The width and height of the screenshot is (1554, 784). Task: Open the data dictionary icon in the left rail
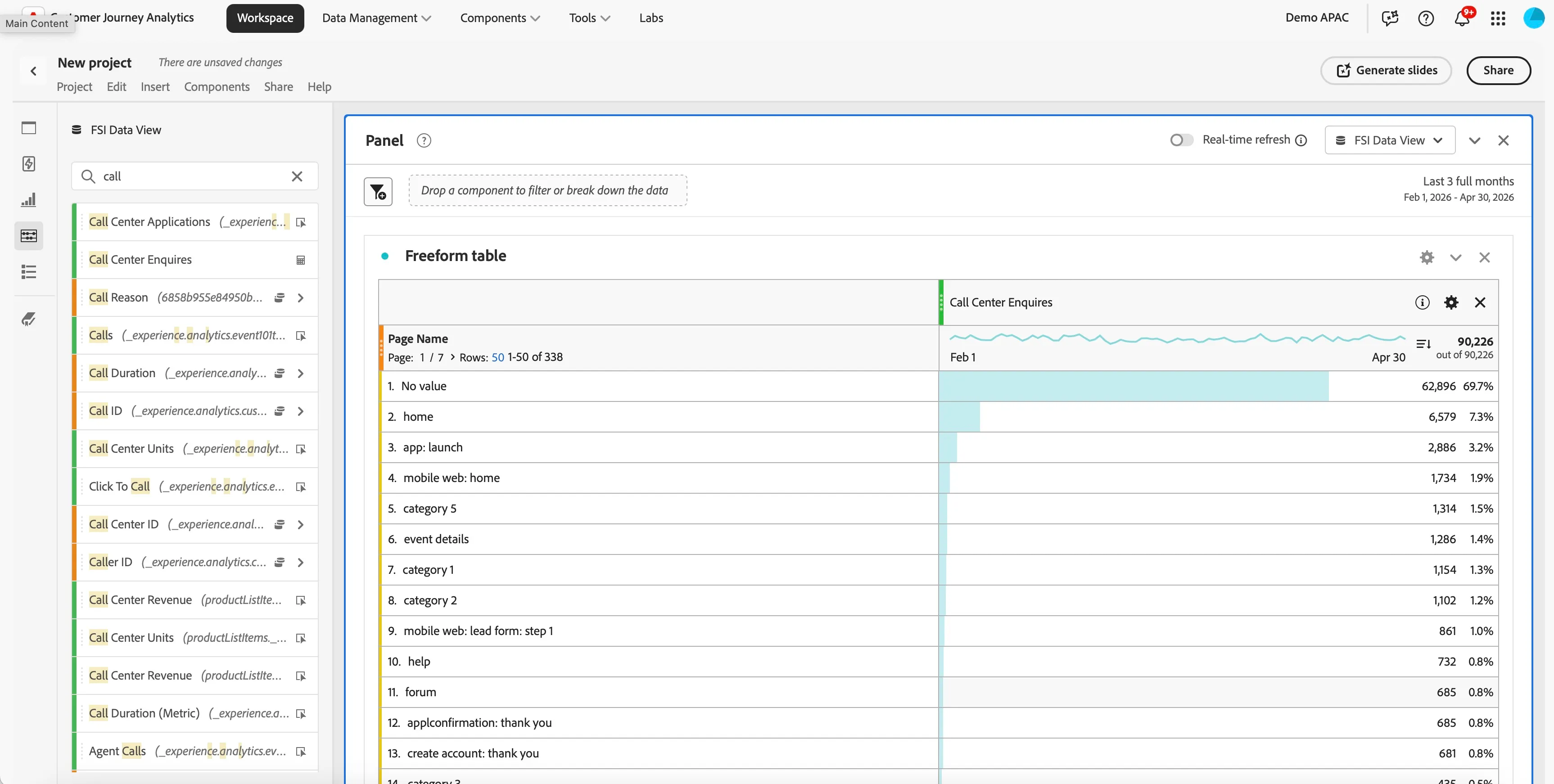click(x=28, y=319)
